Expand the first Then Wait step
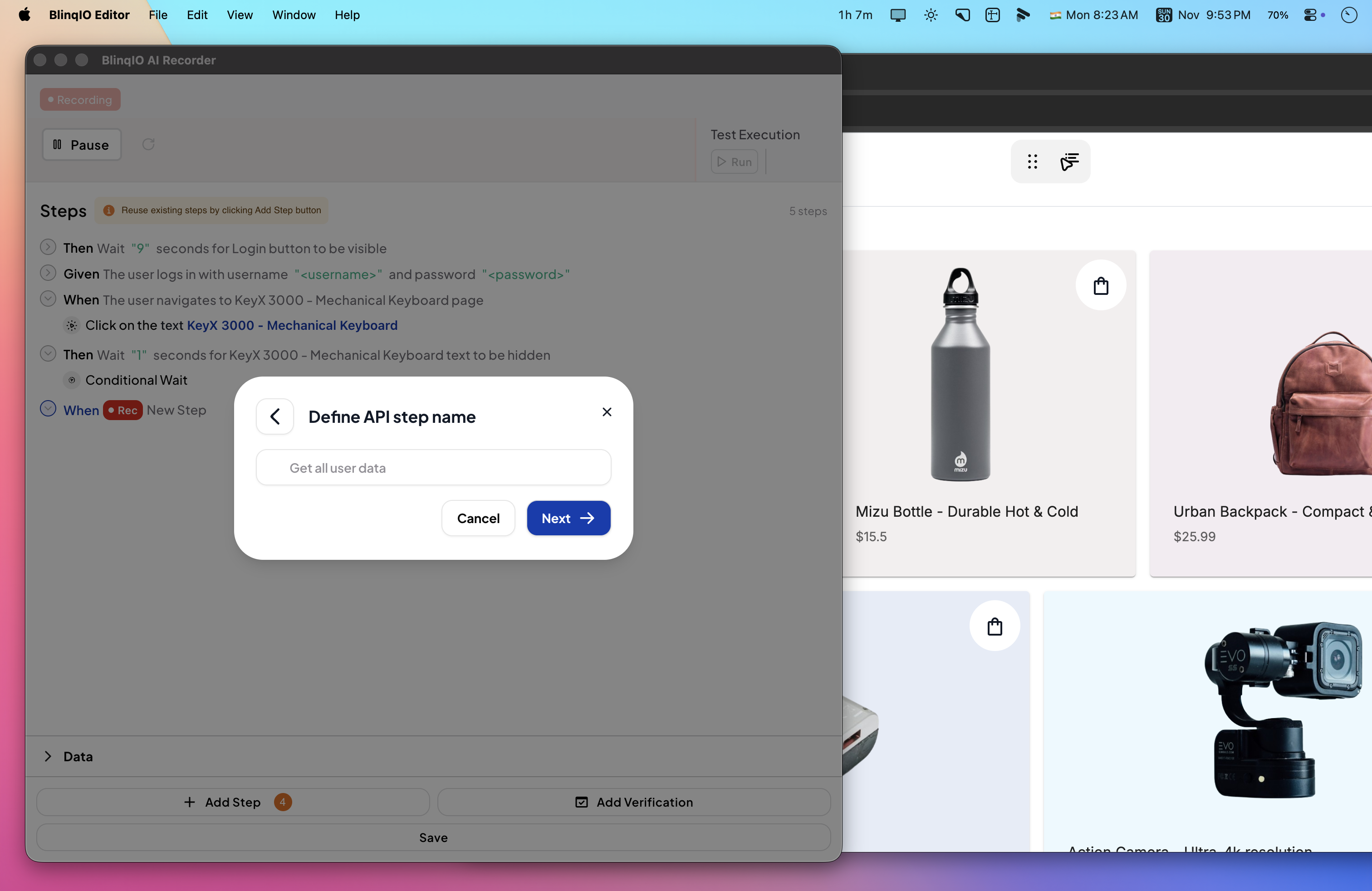This screenshot has width=1372, height=891. pos(48,247)
